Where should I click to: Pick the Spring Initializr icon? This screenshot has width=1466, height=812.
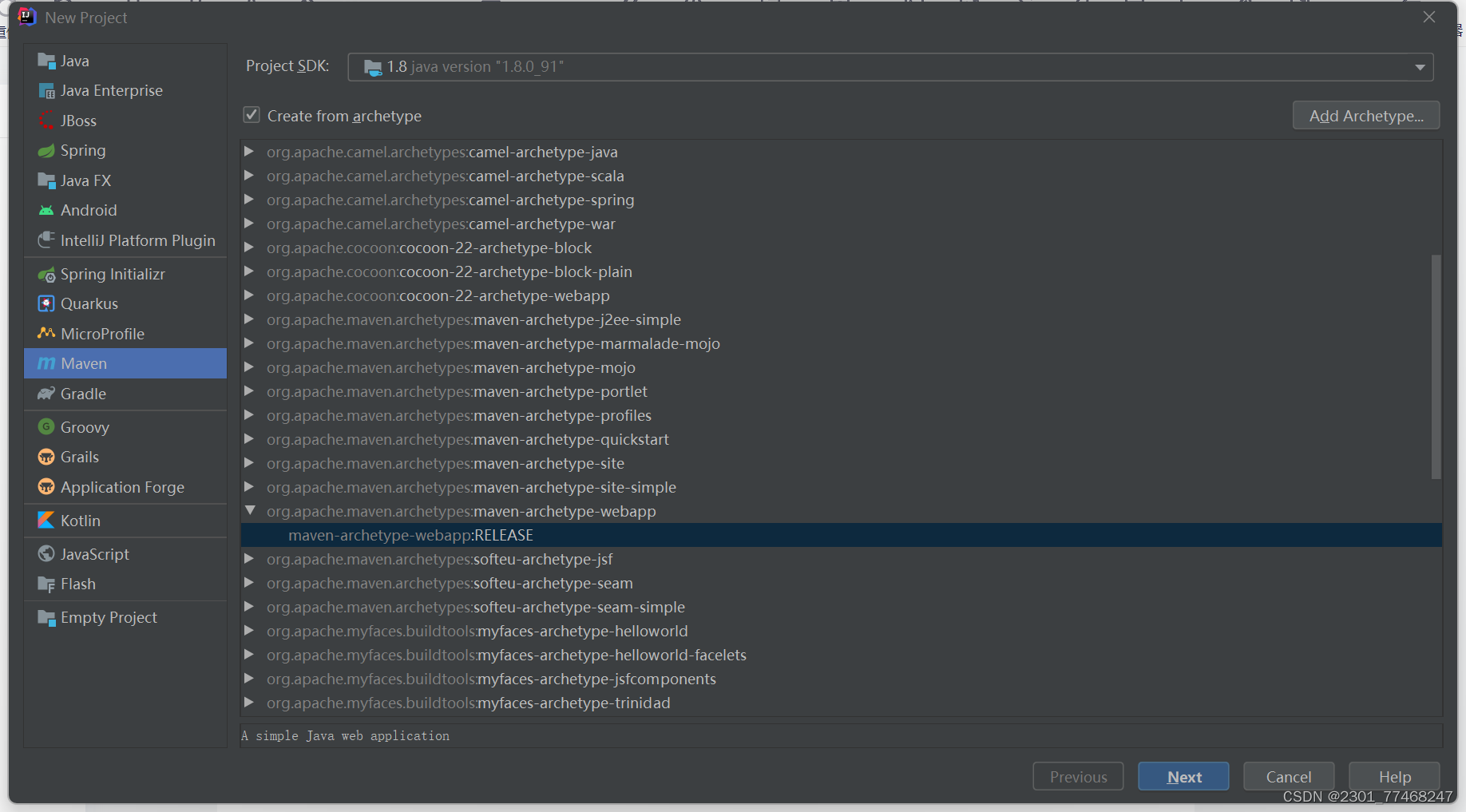[46, 275]
